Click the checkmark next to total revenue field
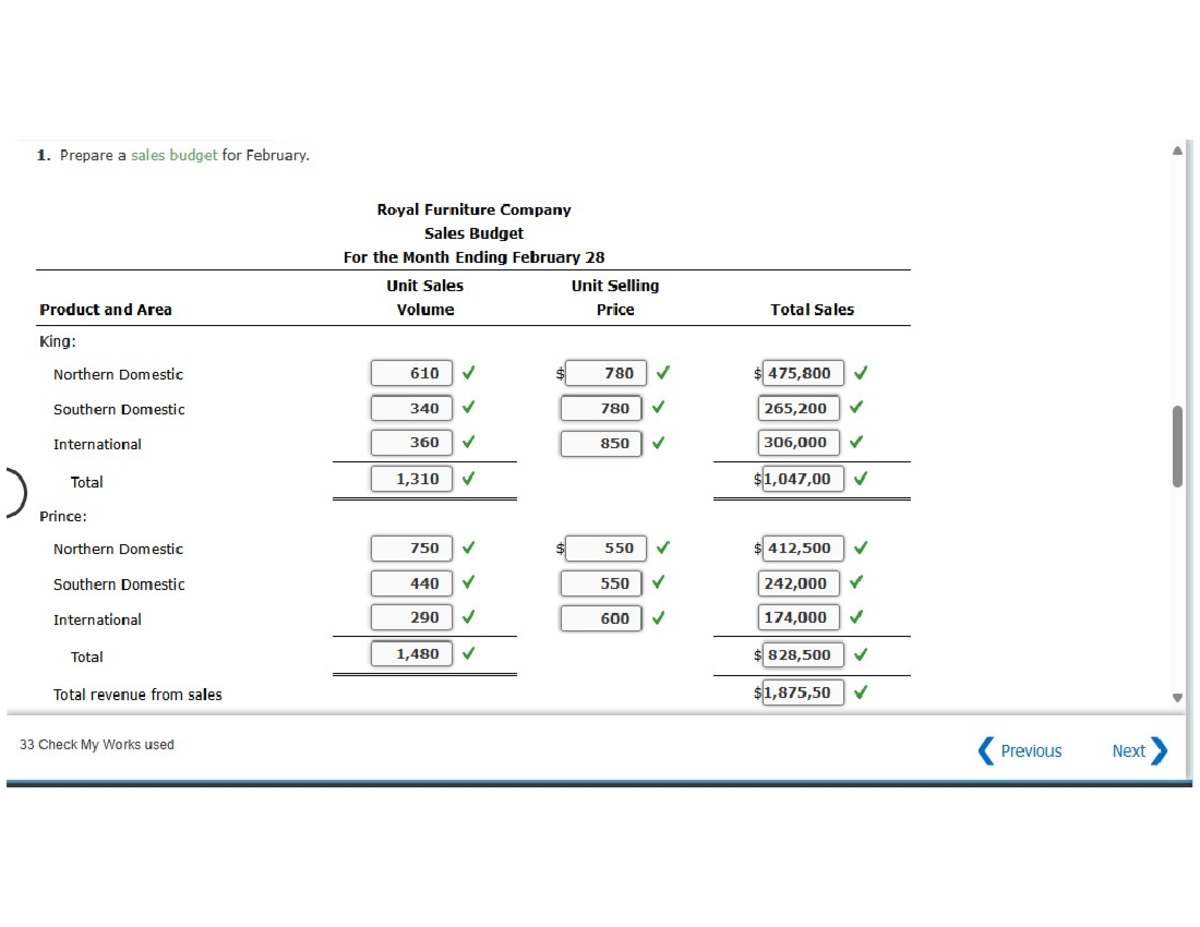This screenshot has width=1200, height=927. (x=860, y=692)
